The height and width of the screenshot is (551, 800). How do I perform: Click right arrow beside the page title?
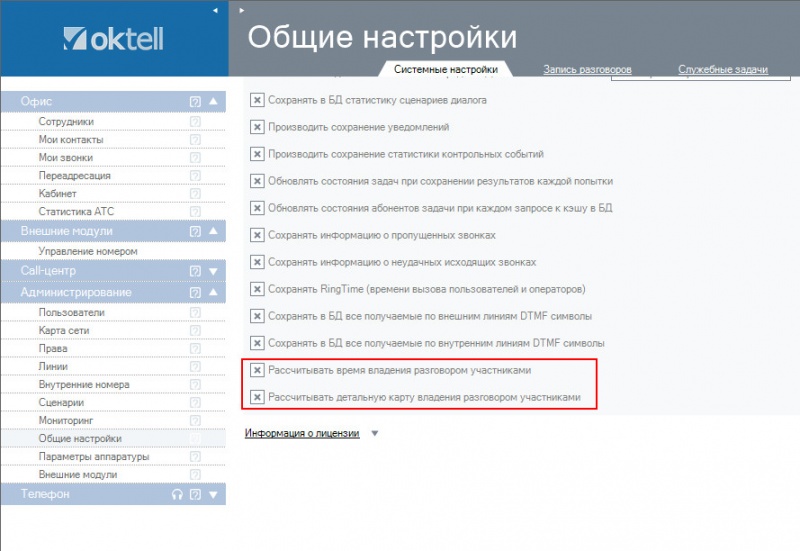[242, 10]
